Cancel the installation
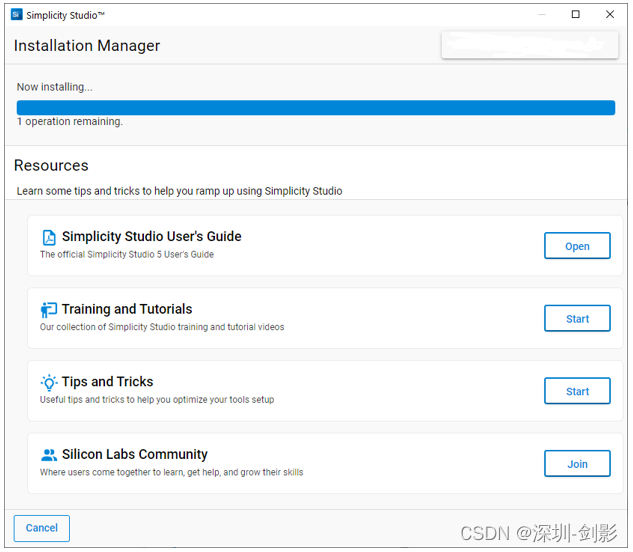633x552 pixels. (x=42, y=528)
